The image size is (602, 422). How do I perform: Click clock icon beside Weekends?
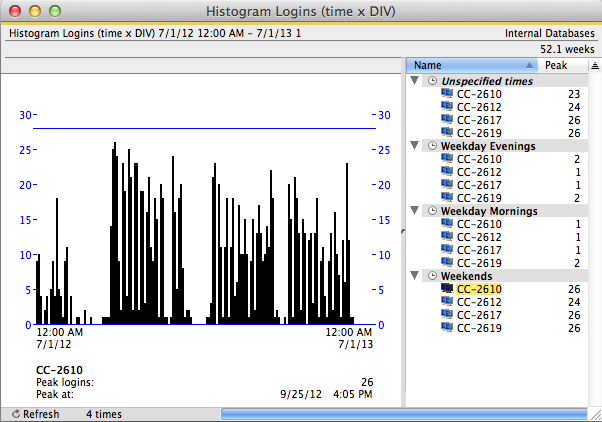coord(432,276)
